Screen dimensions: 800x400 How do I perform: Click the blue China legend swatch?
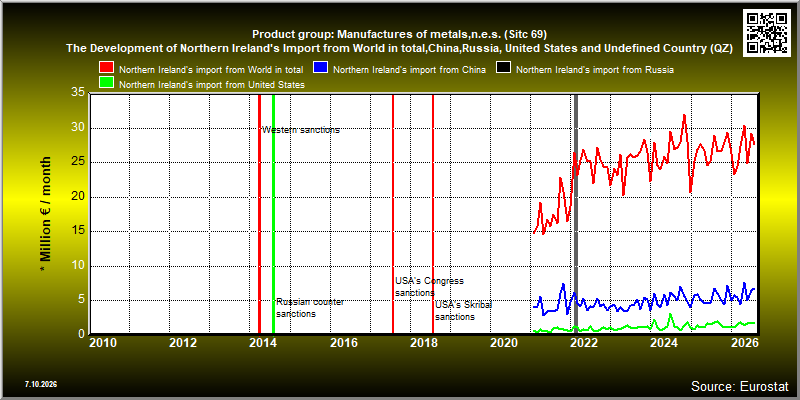pos(321,68)
